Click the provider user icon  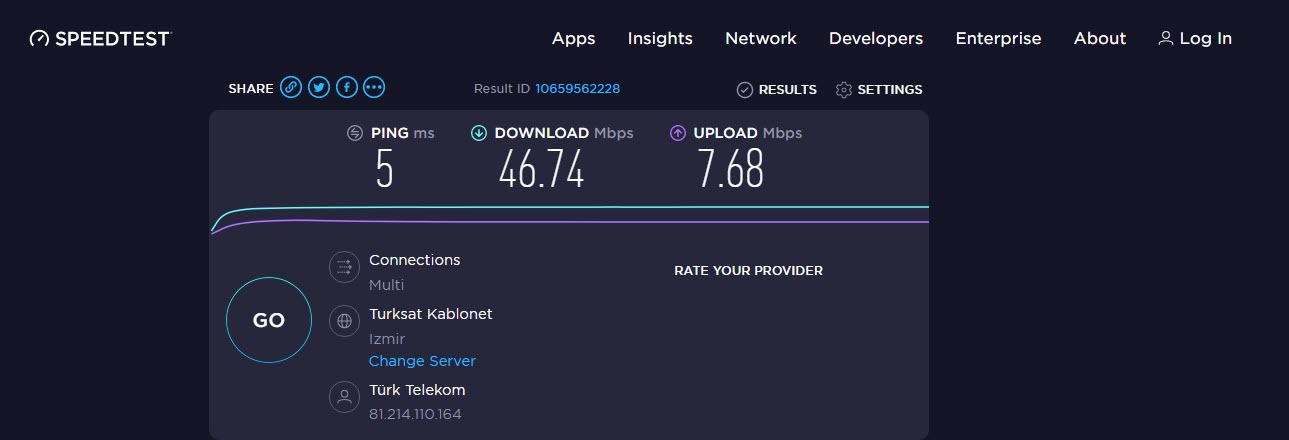(x=344, y=397)
